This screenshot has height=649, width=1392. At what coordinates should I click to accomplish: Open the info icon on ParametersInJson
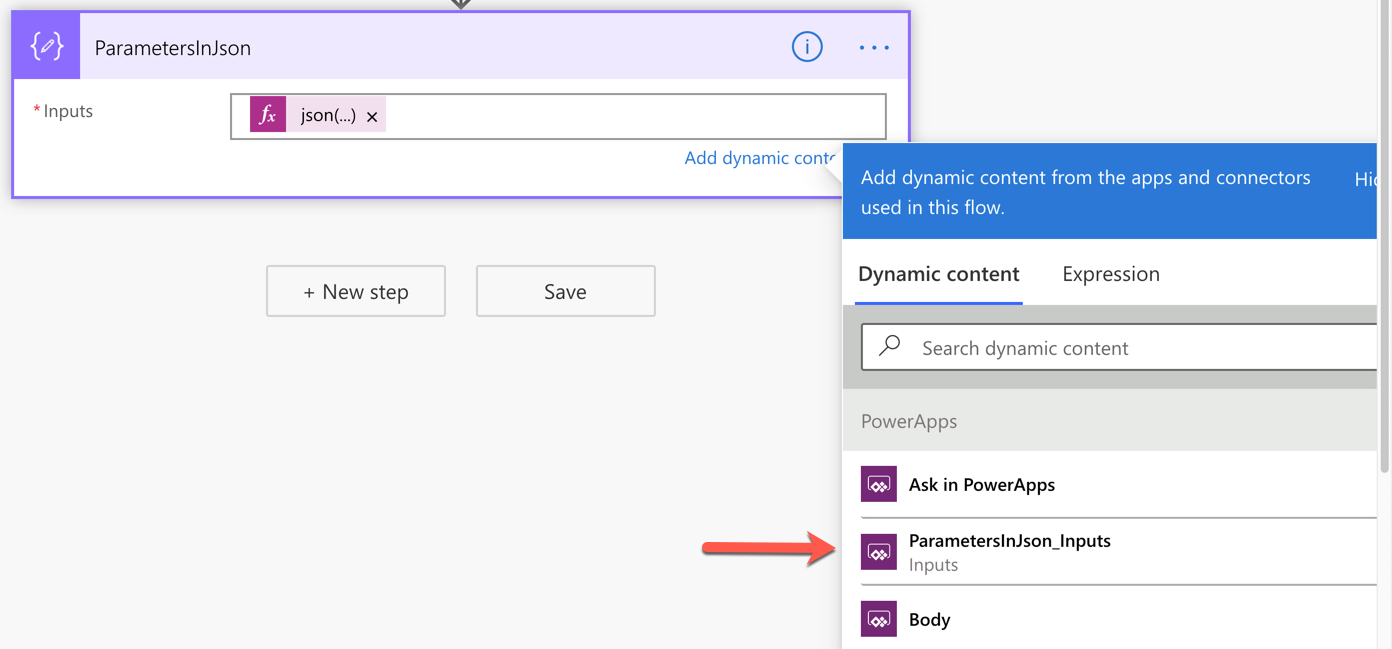click(x=806, y=47)
